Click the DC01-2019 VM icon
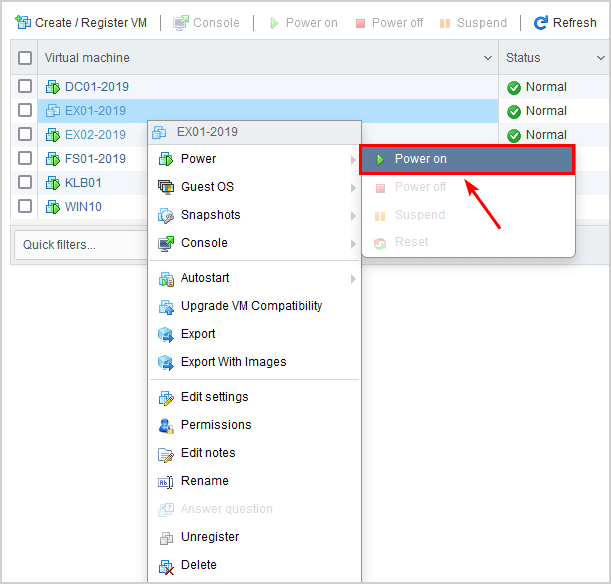The image size is (611, 584). [x=53, y=87]
